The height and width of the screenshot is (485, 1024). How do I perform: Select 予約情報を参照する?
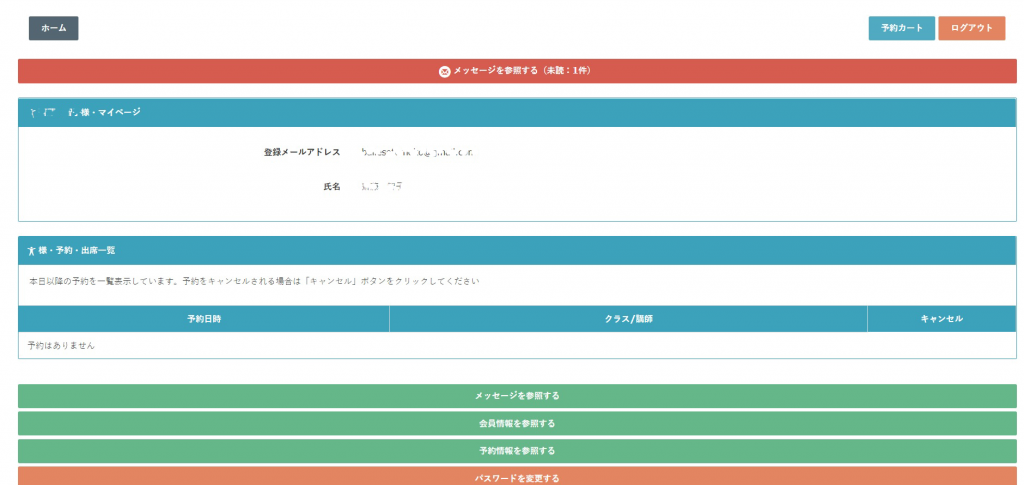(x=517, y=451)
